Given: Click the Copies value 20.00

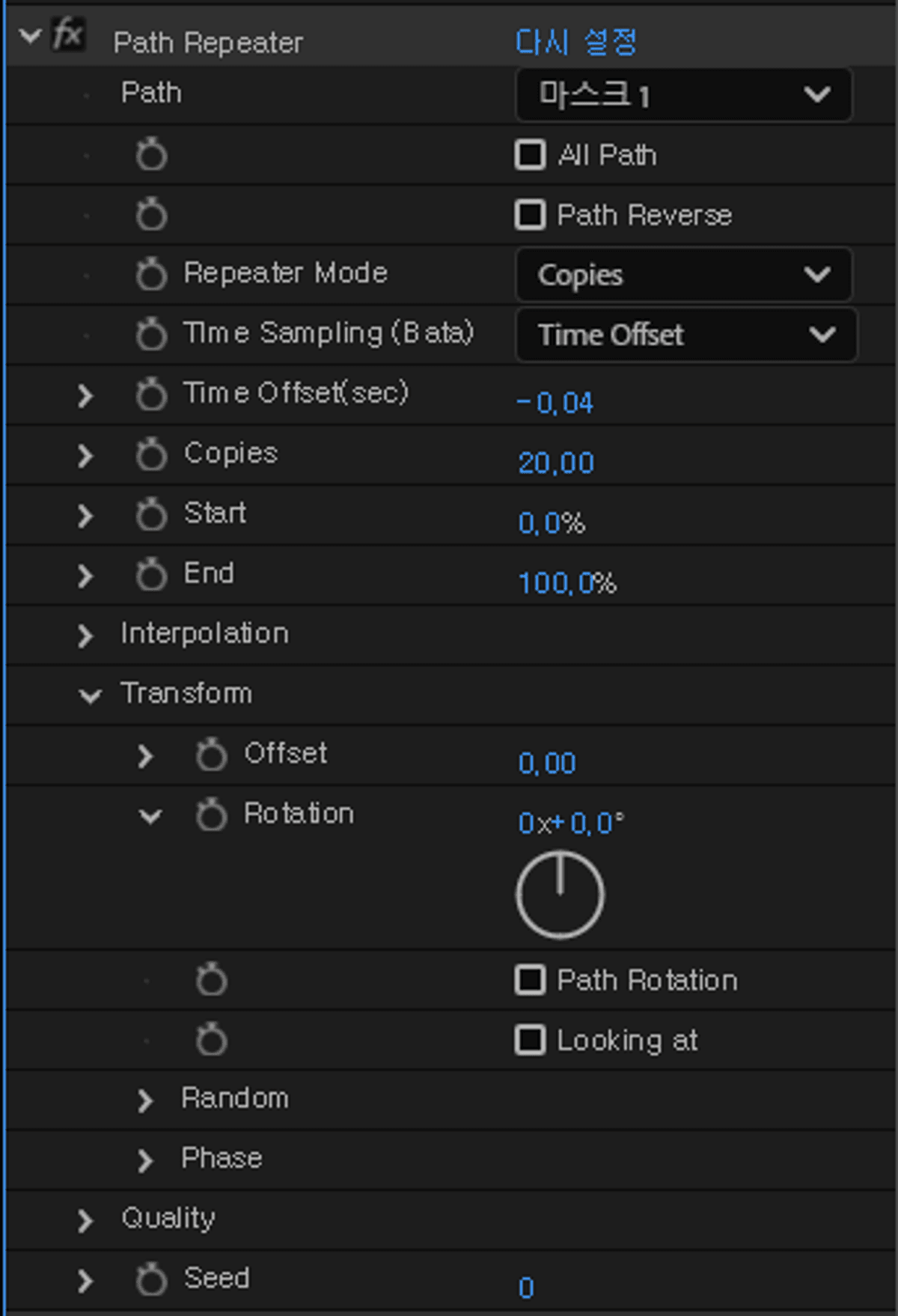Looking at the screenshot, I should [x=556, y=463].
